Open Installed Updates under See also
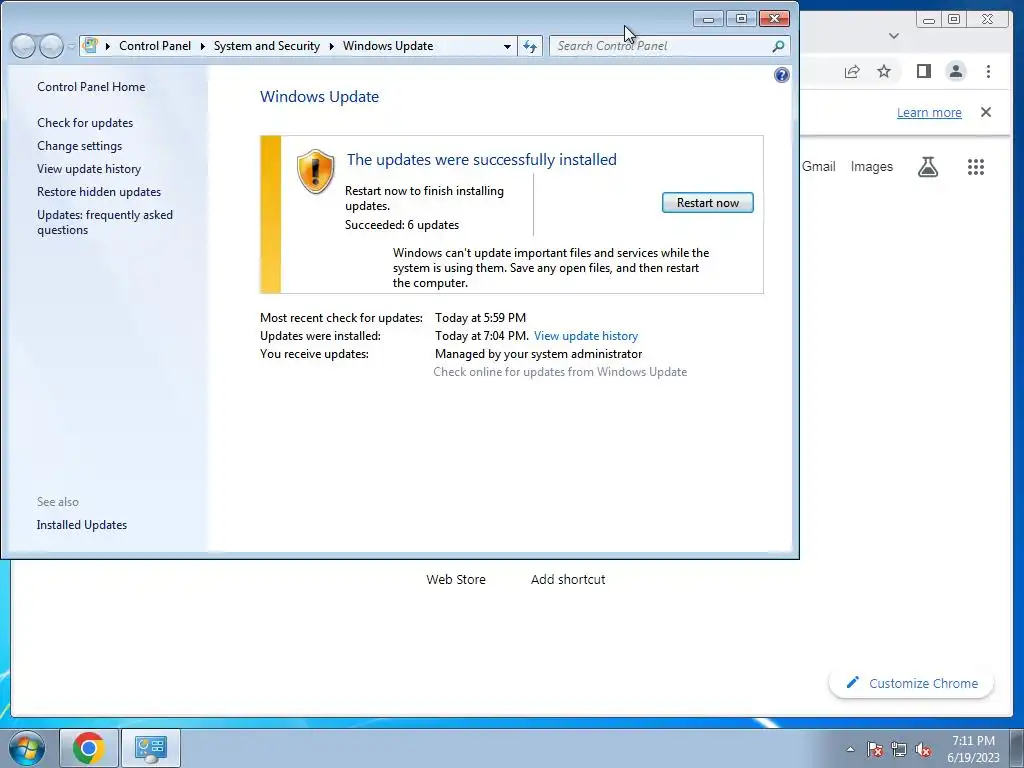Image resolution: width=1024 pixels, height=768 pixels. [x=82, y=525]
